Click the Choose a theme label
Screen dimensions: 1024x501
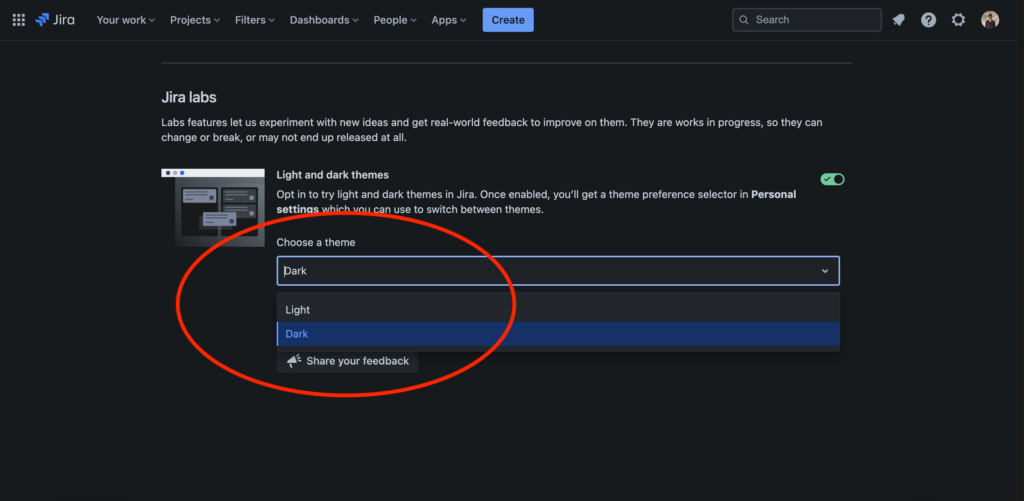(x=315, y=242)
